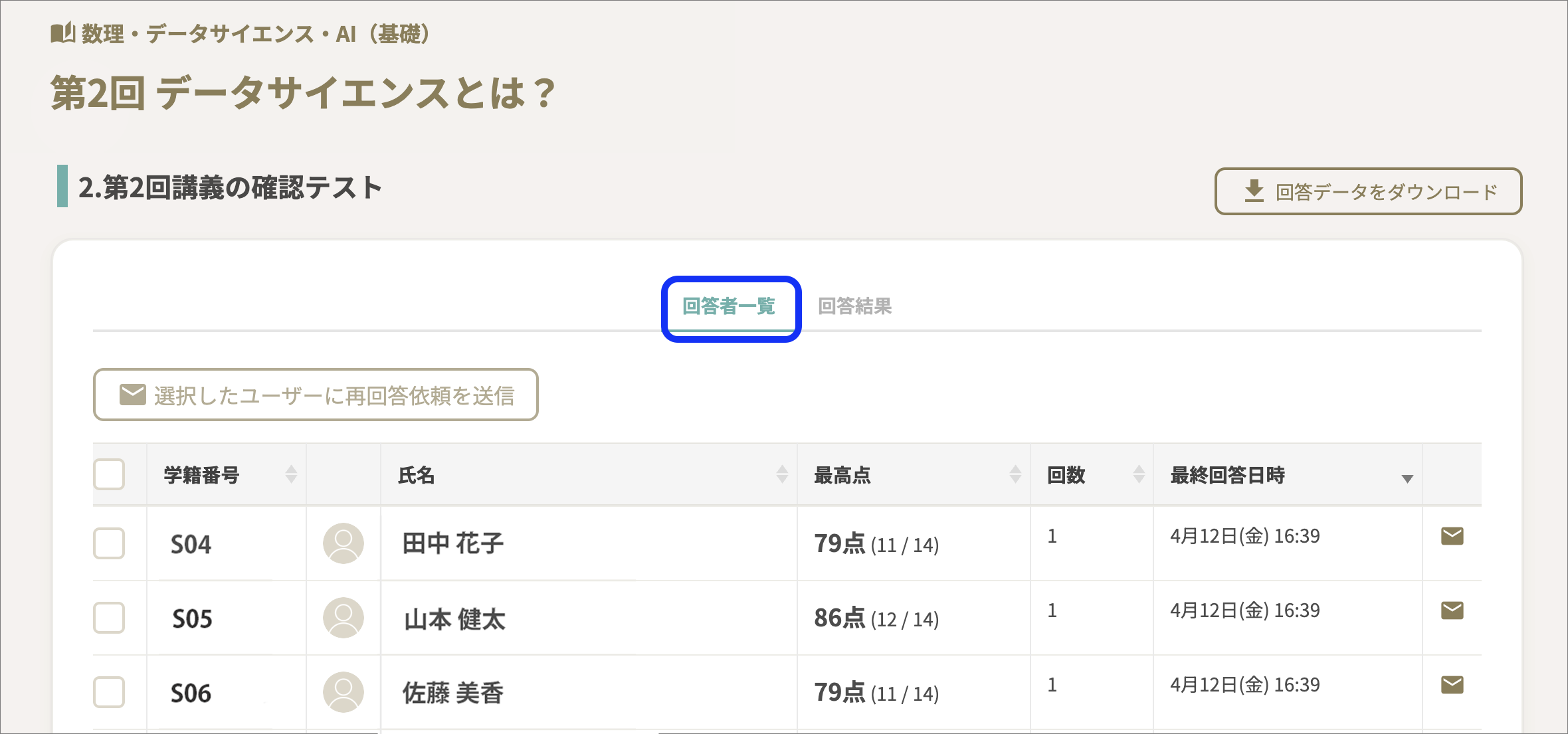This screenshot has height=734, width=1568.
Task: Click student number S05
Action: [192, 619]
